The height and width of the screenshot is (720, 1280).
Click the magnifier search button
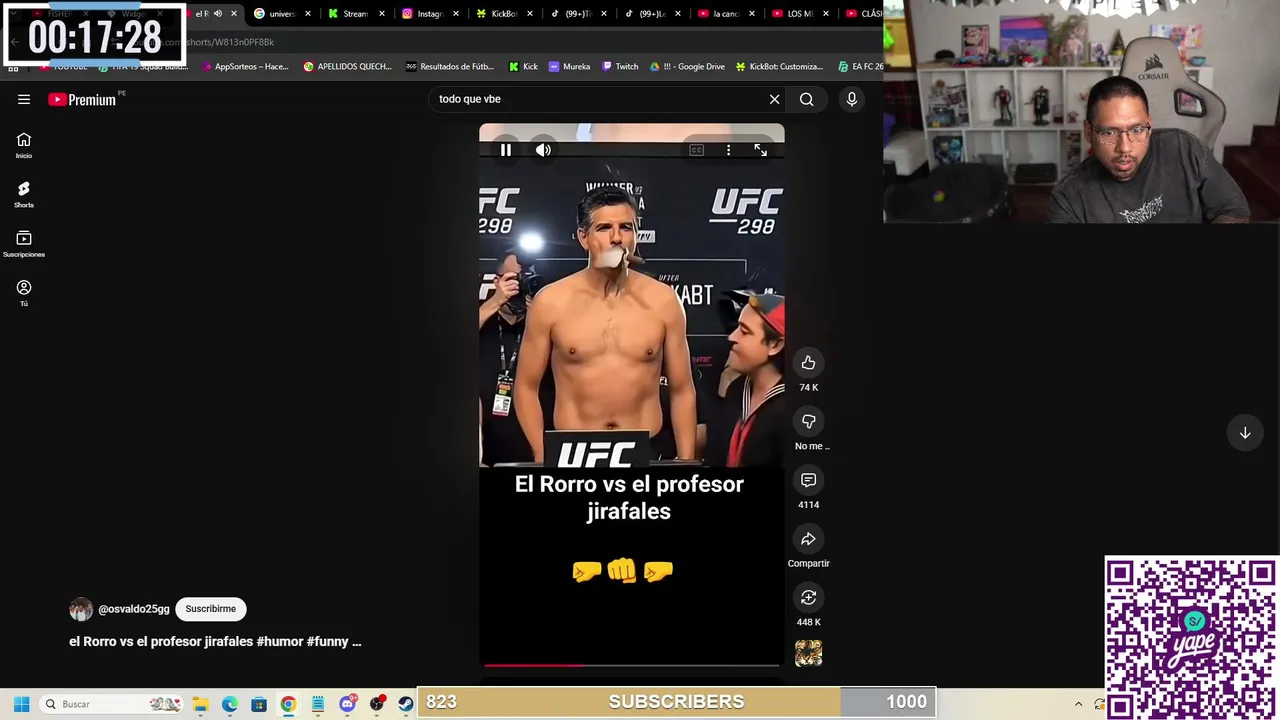click(x=806, y=99)
